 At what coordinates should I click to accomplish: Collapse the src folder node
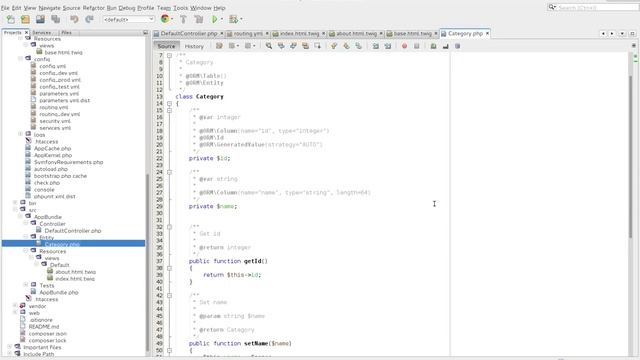pyautogui.click(x=15, y=209)
